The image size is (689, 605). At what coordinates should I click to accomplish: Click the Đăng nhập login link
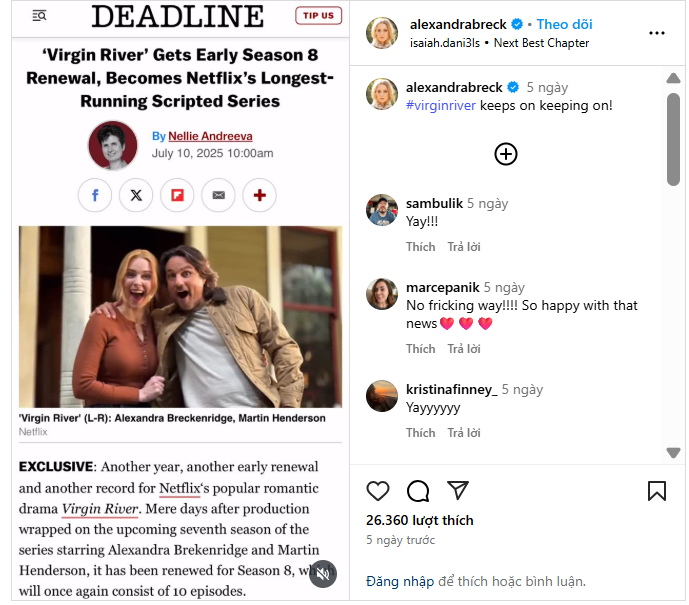point(400,581)
